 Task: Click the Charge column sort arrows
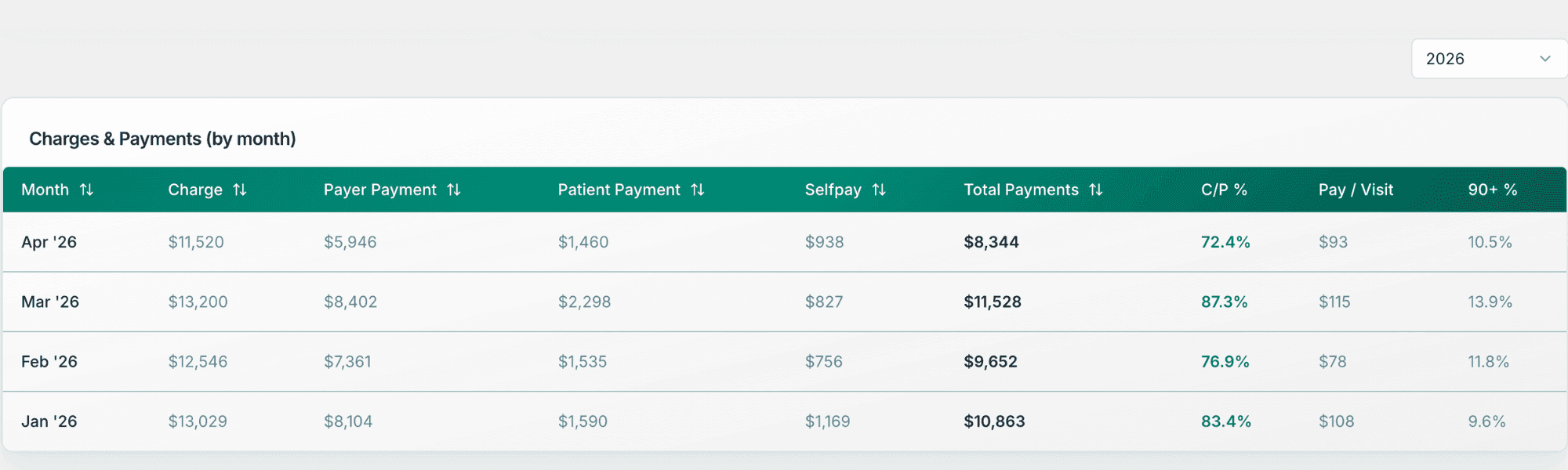[240, 190]
